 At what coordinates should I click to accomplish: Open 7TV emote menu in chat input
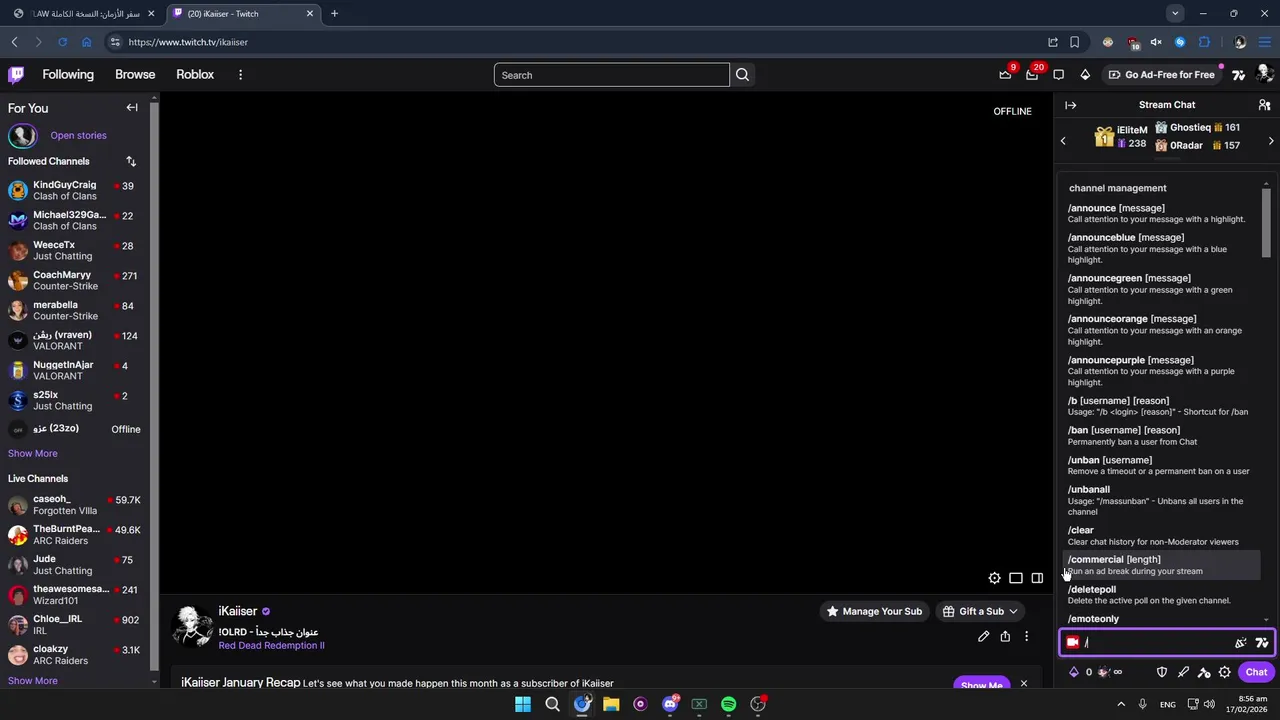click(1262, 643)
